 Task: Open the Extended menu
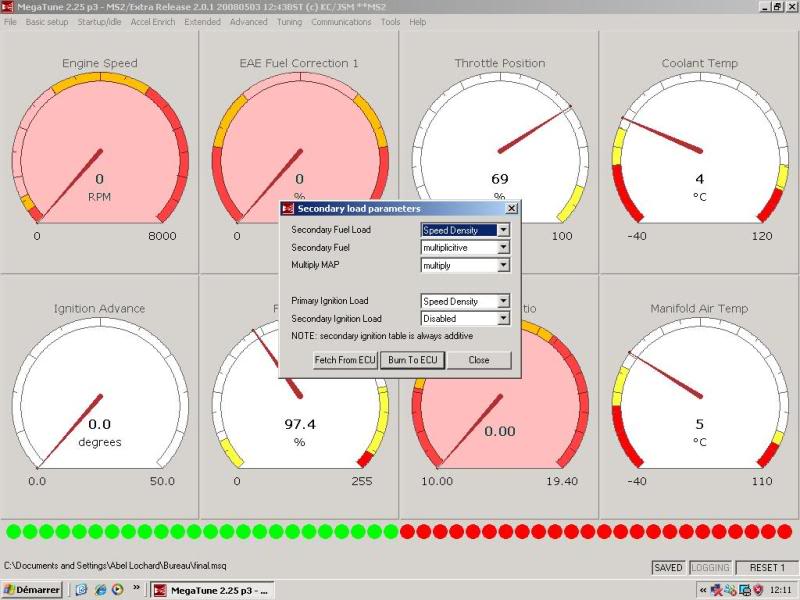(202, 22)
